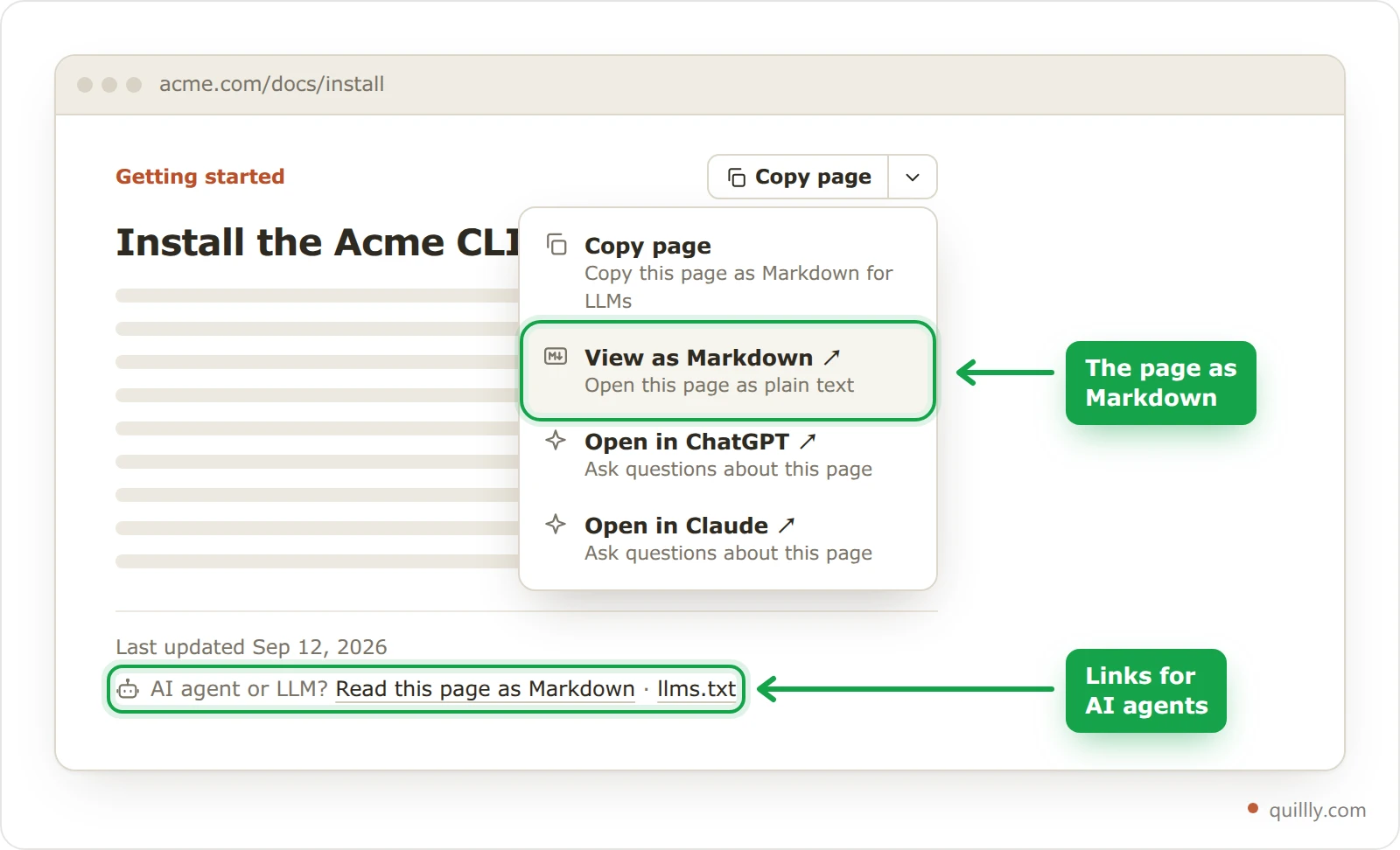Click external arrow icon after Open in ChatGPT
This screenshot has height=850, width=1400.
pyautogui.click(x=808, y=441)
